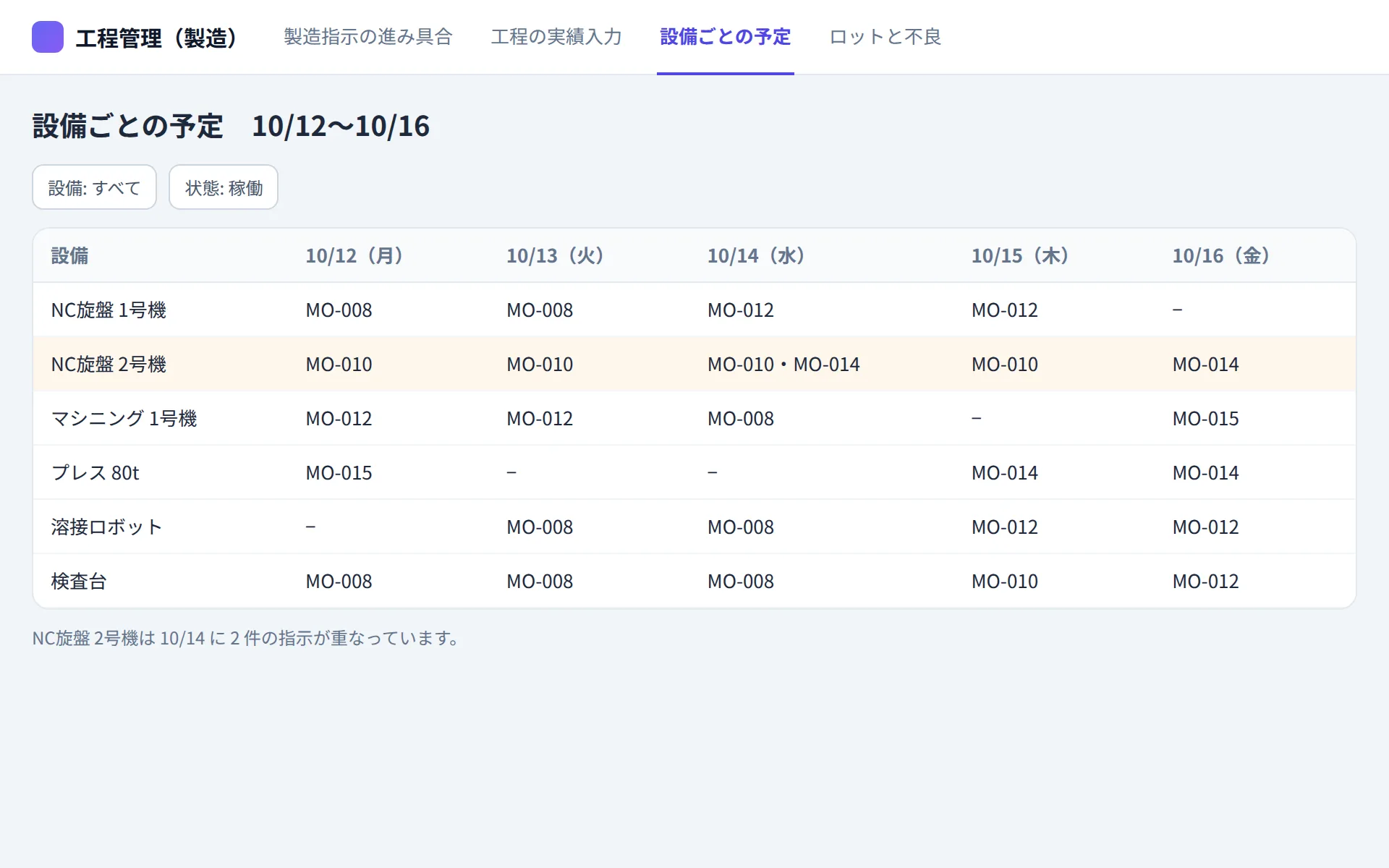Click the purple app logo icon

(x=48, y=37)
